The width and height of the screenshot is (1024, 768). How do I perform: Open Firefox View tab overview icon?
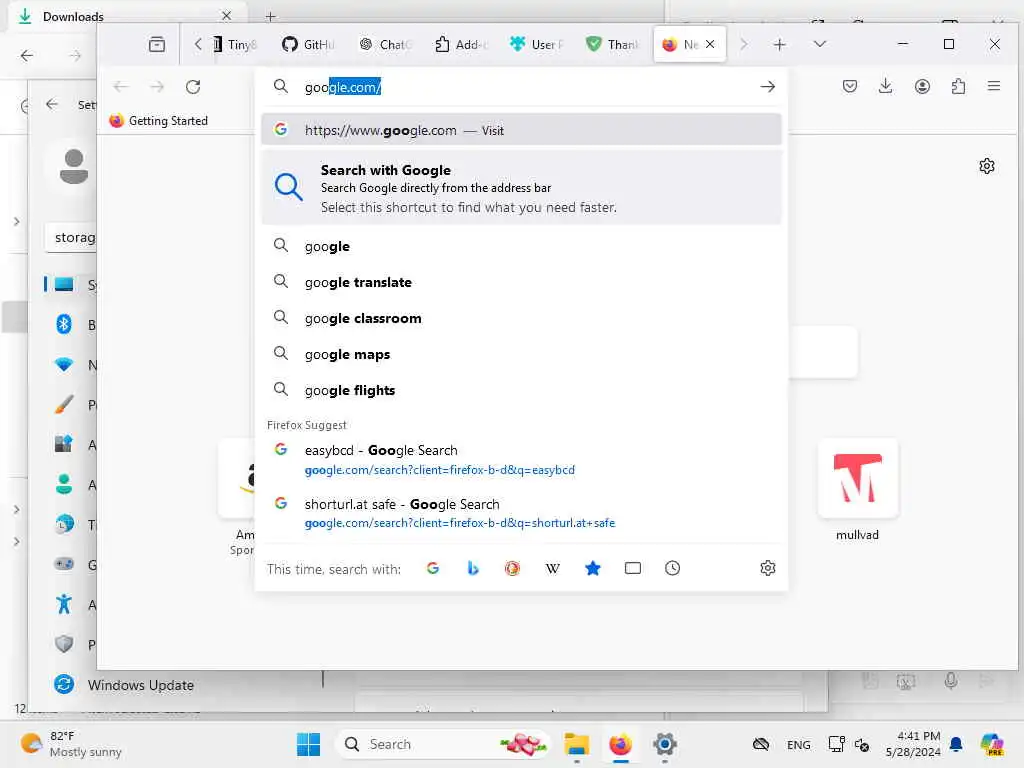pyautogui.click(x=157, y=44)
